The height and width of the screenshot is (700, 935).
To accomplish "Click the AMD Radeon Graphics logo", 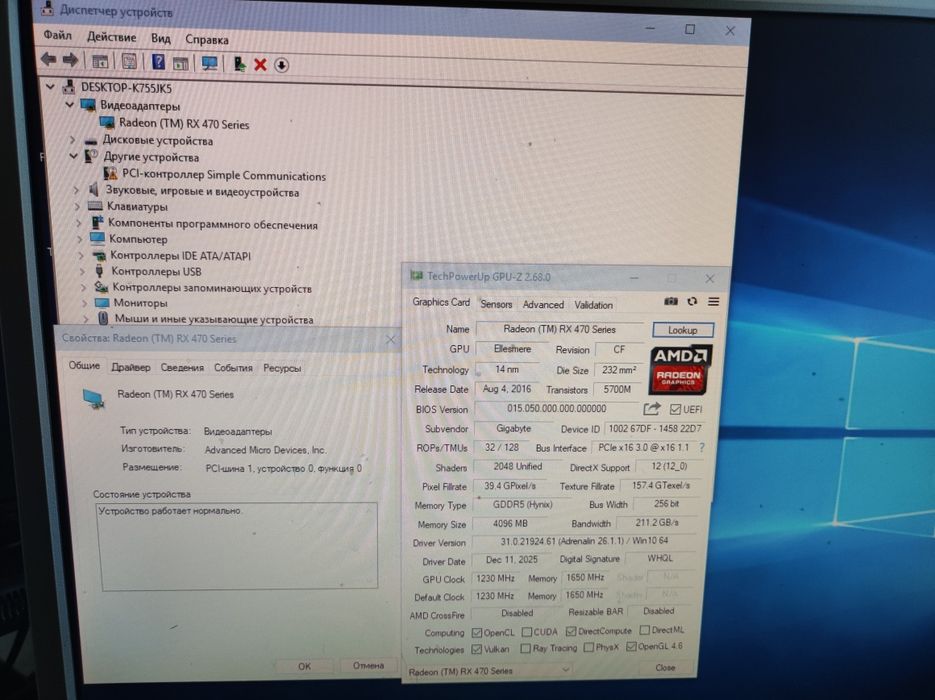I will point(679,370).
